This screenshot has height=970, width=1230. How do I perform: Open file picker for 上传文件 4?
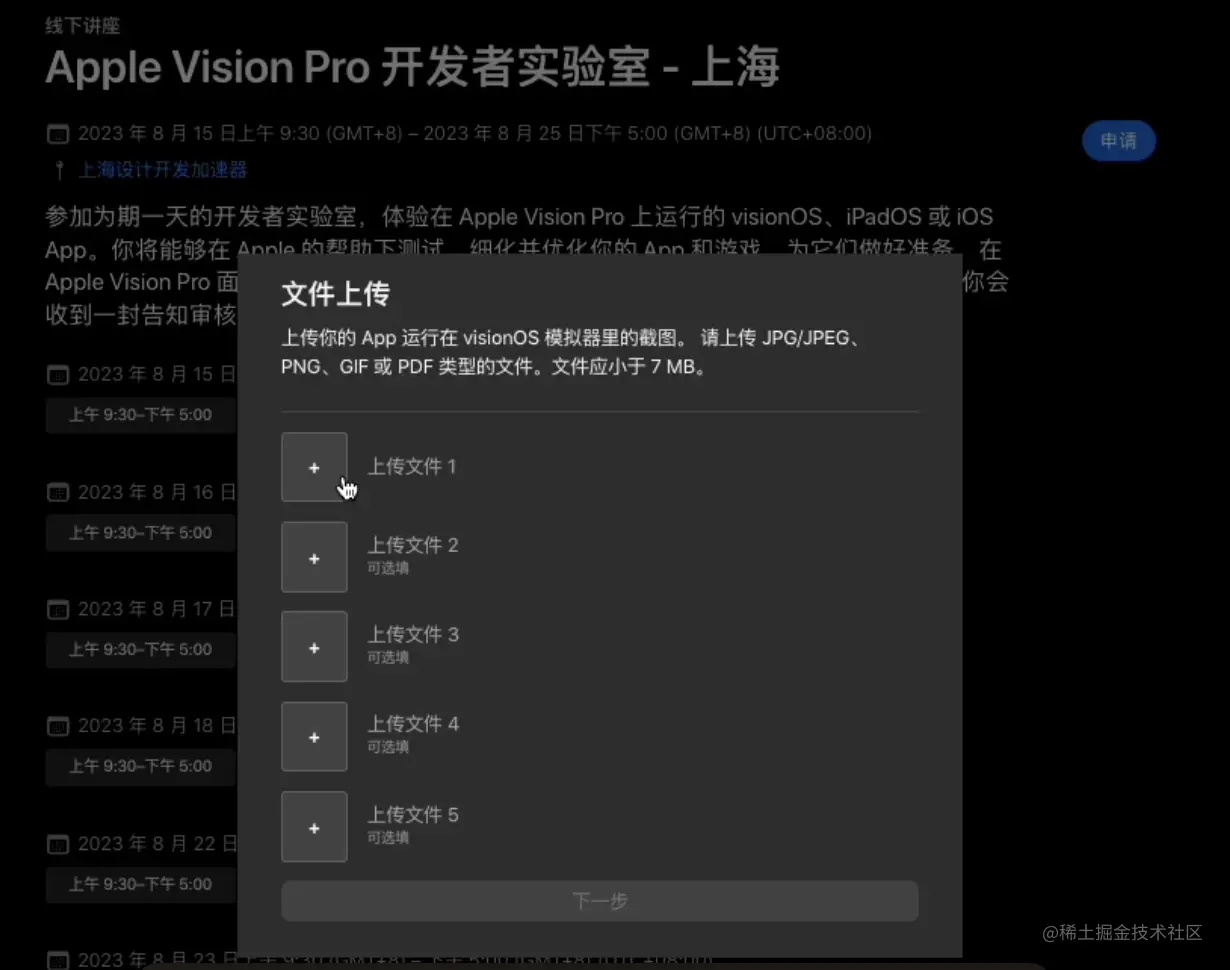tap(314, 737)
